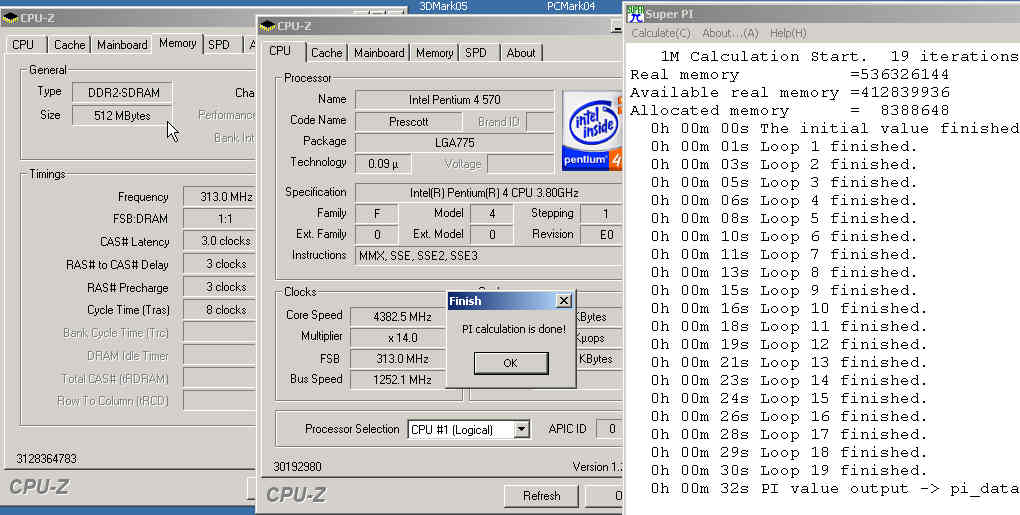Image resolution: width=1020 pixels, height=515 pixels.
Task: Select the SPD tab in back CPU-Z window
Action: 219,45
